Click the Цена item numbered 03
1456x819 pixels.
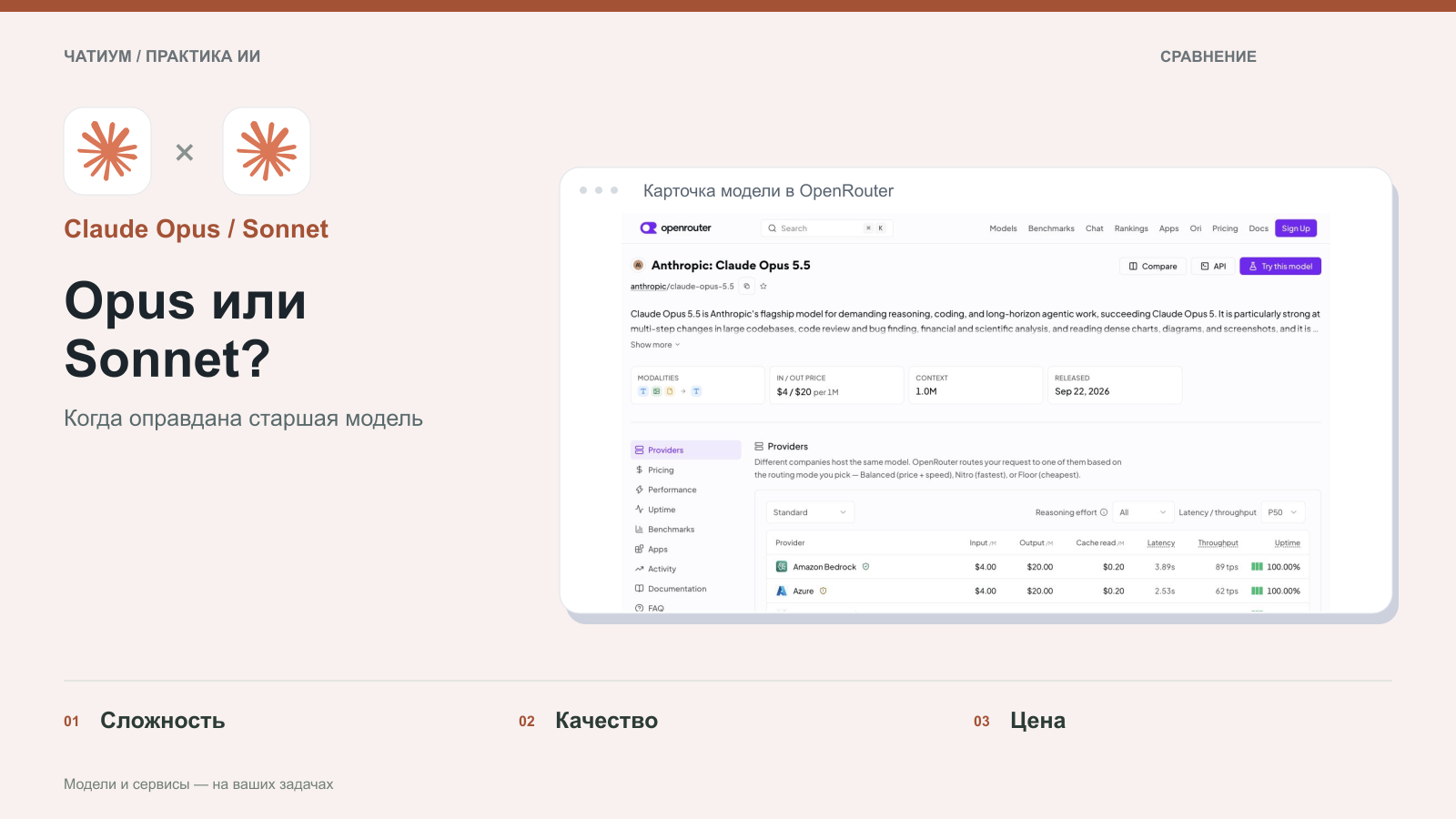pyautogui.click(x=1020, y=721)
